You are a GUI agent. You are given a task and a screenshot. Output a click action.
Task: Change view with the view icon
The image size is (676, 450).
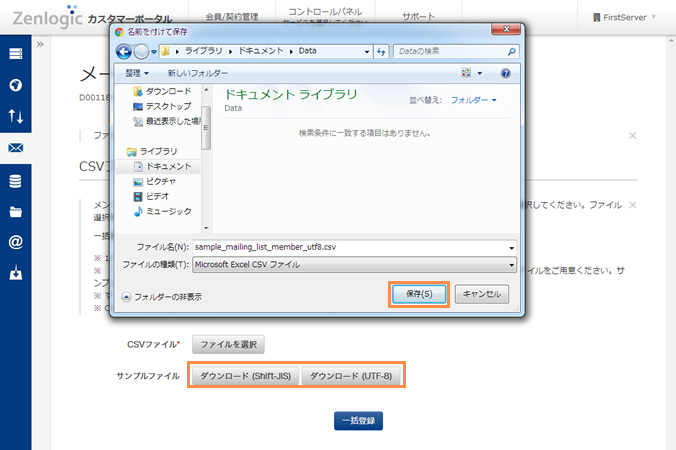click(466, 73)
